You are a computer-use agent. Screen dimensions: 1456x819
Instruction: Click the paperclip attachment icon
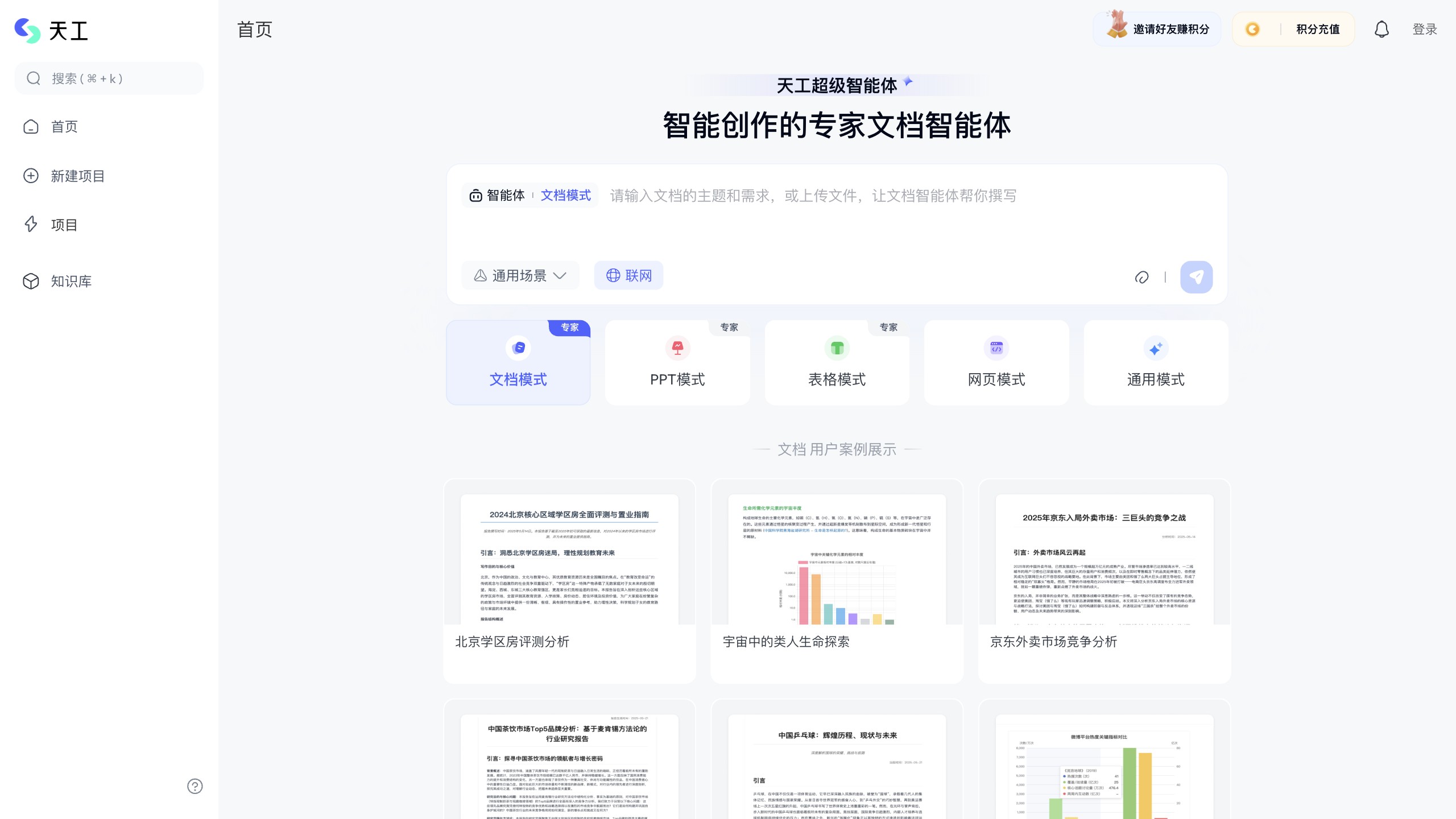point(1142,277)
